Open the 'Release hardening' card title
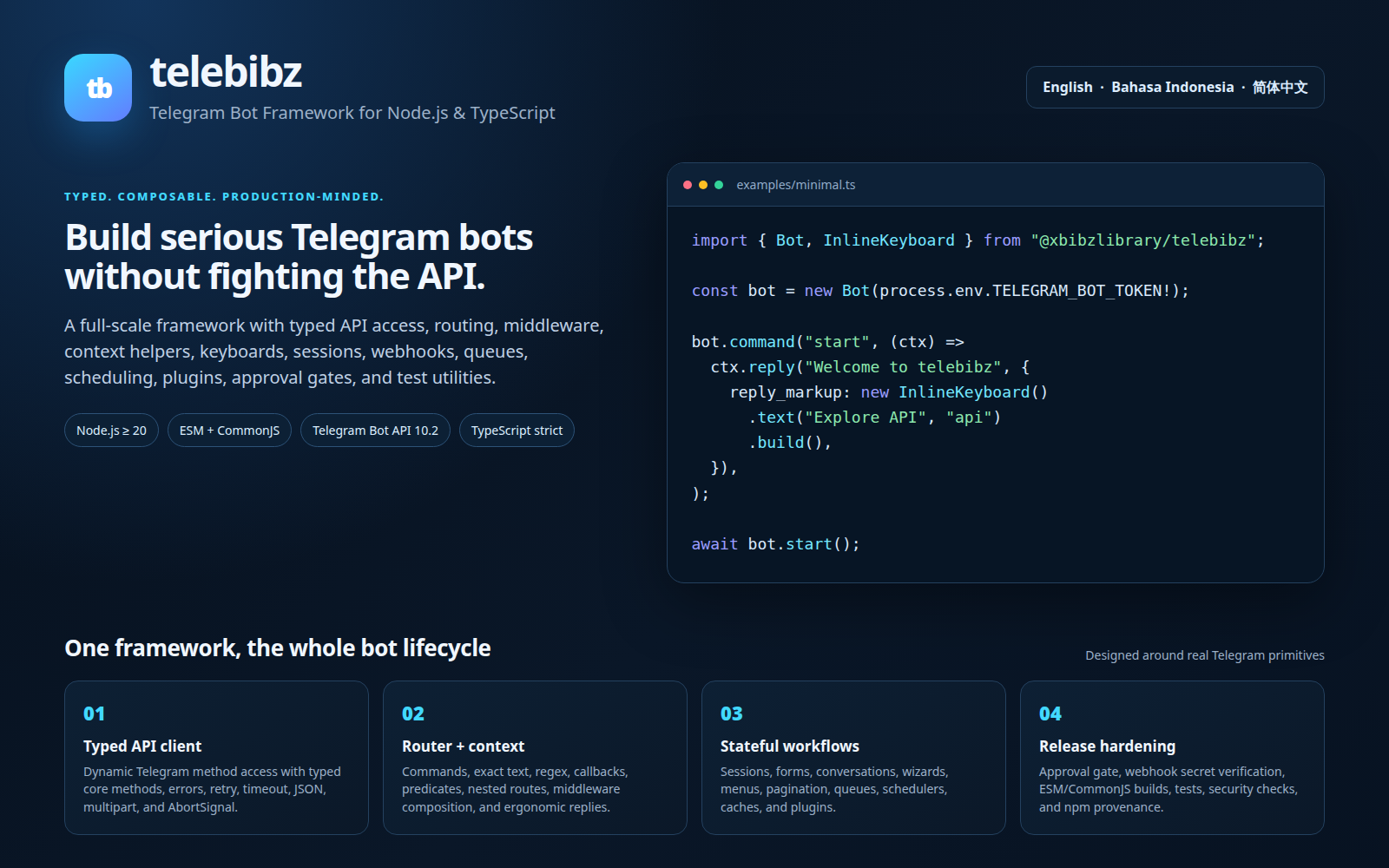Viewport: 1389px width, 868px height. click(x=1108, y=746)
